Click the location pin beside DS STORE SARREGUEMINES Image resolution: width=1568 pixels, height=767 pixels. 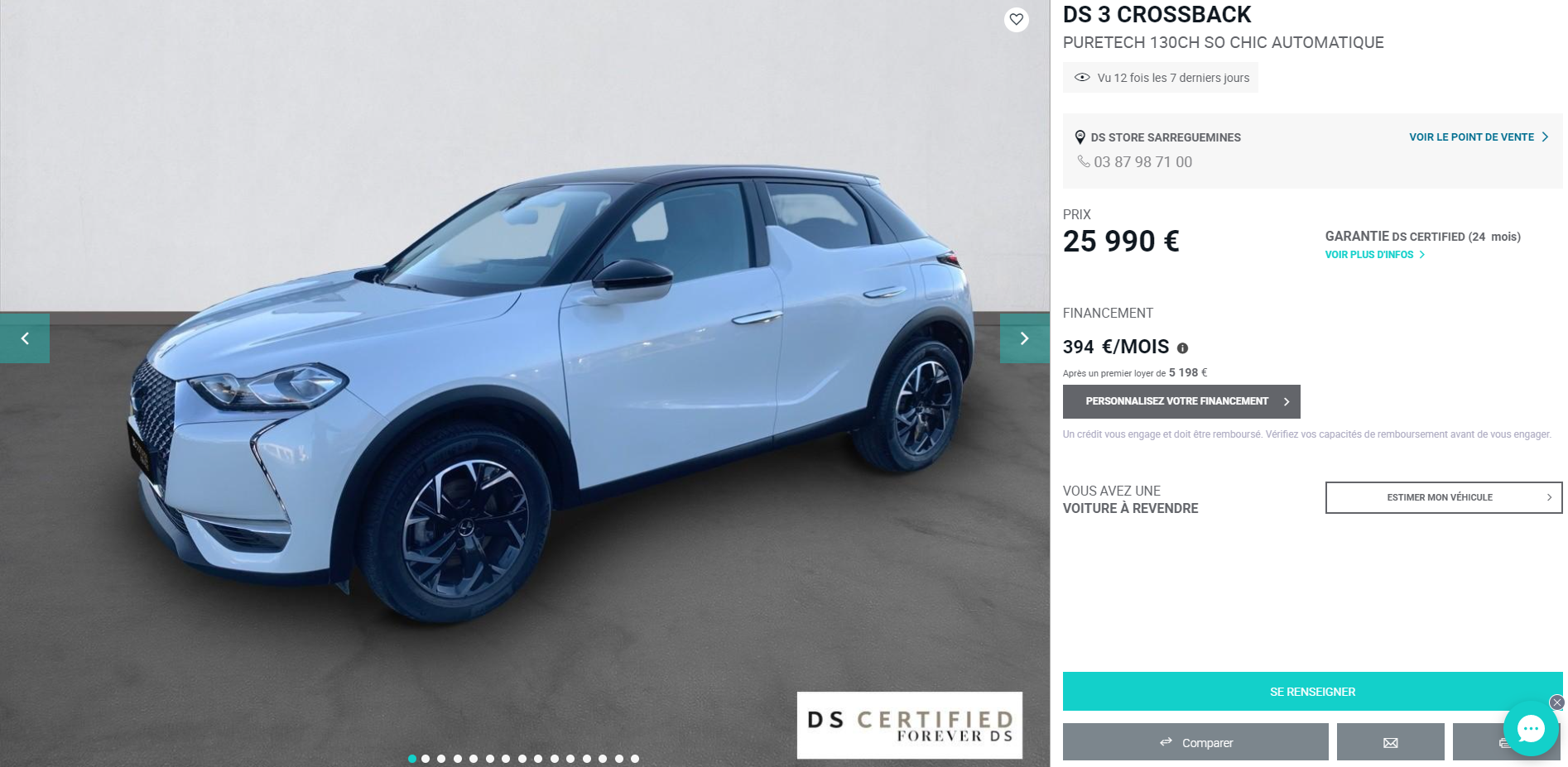pyautogui.click(x=1080, y=137)
